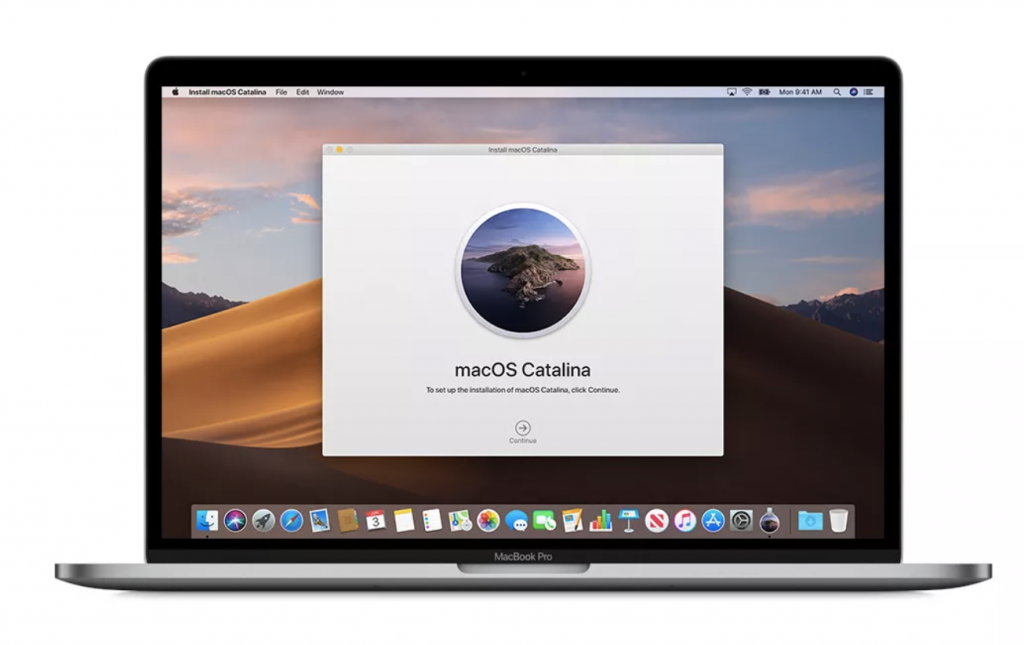Open Calendar icon showing 3

point(376,520)
